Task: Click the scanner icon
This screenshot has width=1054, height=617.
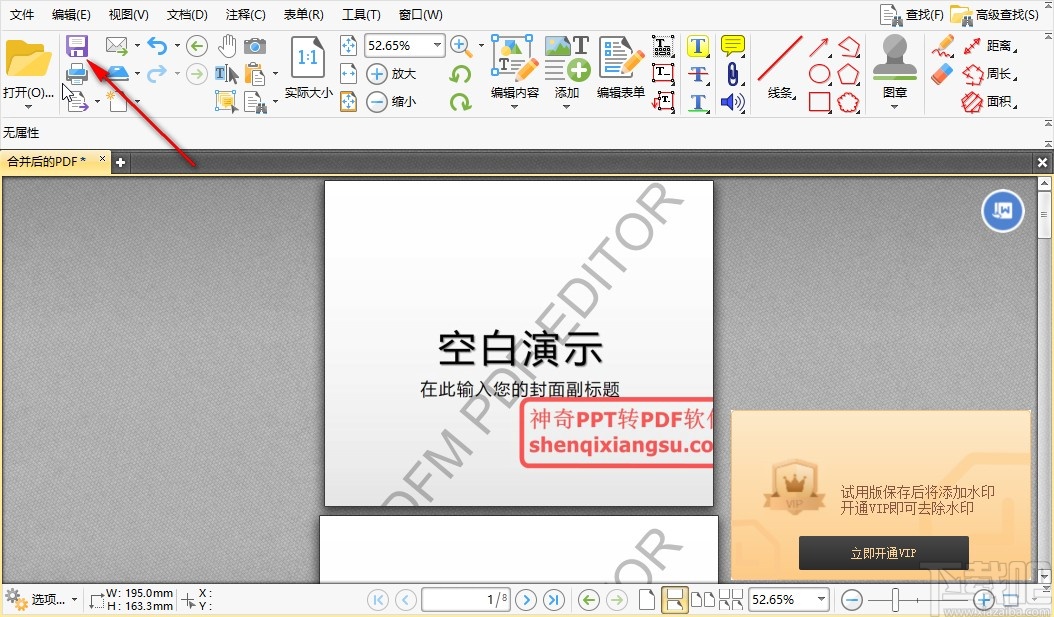Action: click(x=117, y=73)
